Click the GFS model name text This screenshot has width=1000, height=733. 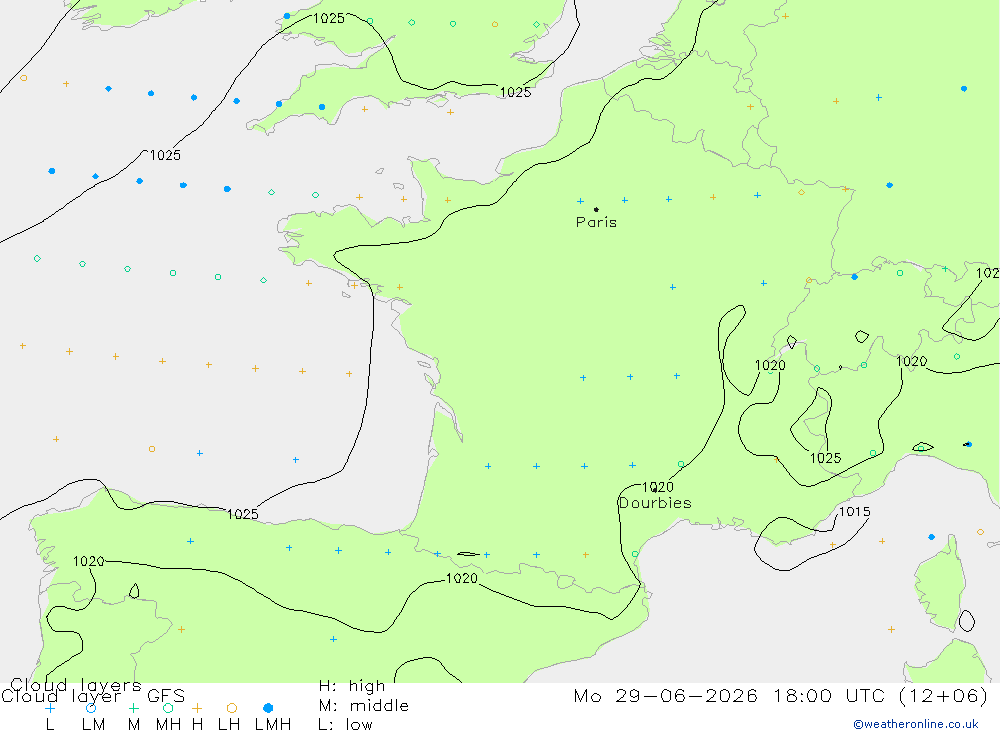166,695
